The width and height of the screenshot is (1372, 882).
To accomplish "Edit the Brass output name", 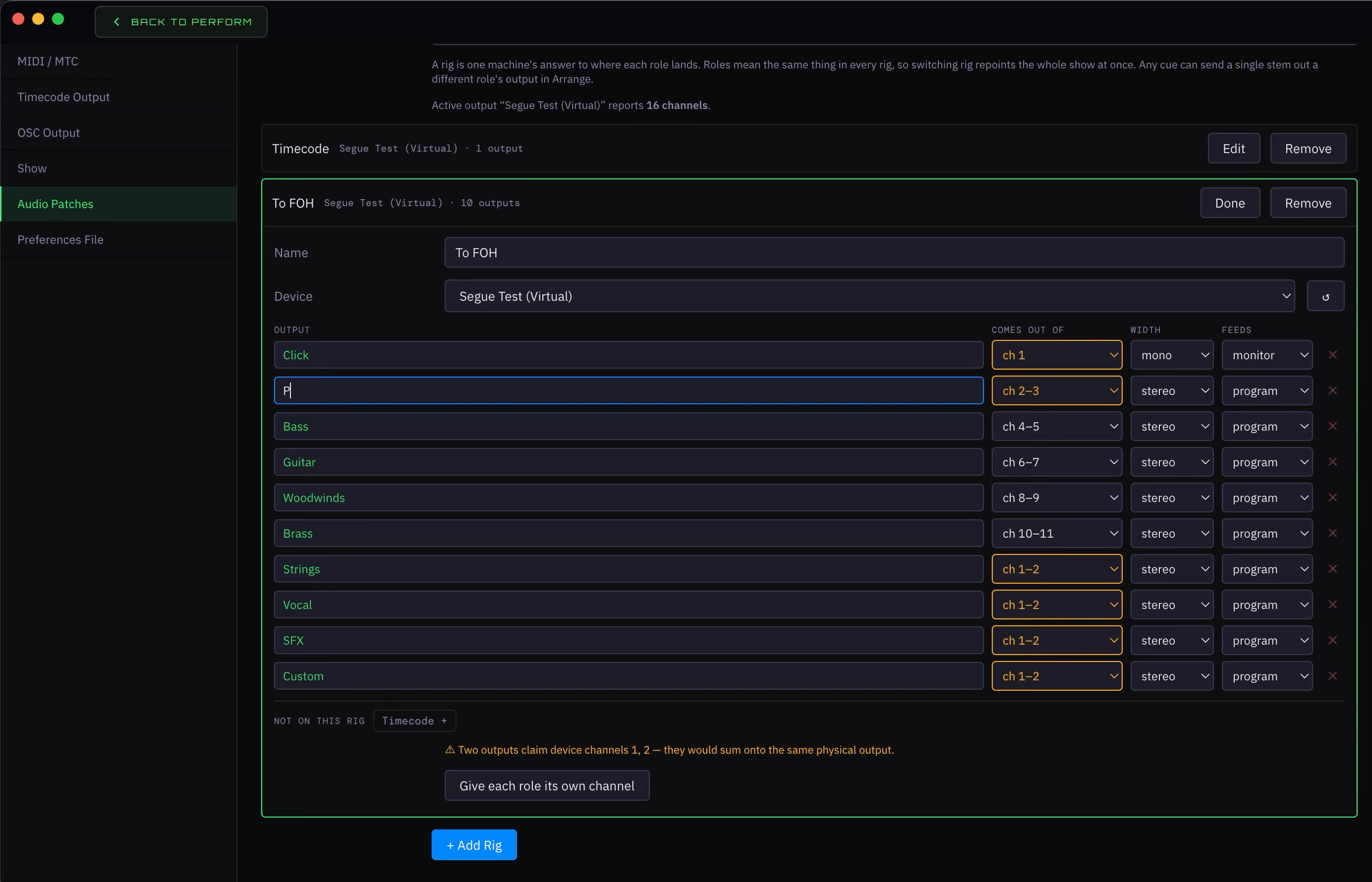I will pyautogui.click(x=629, y=533).
